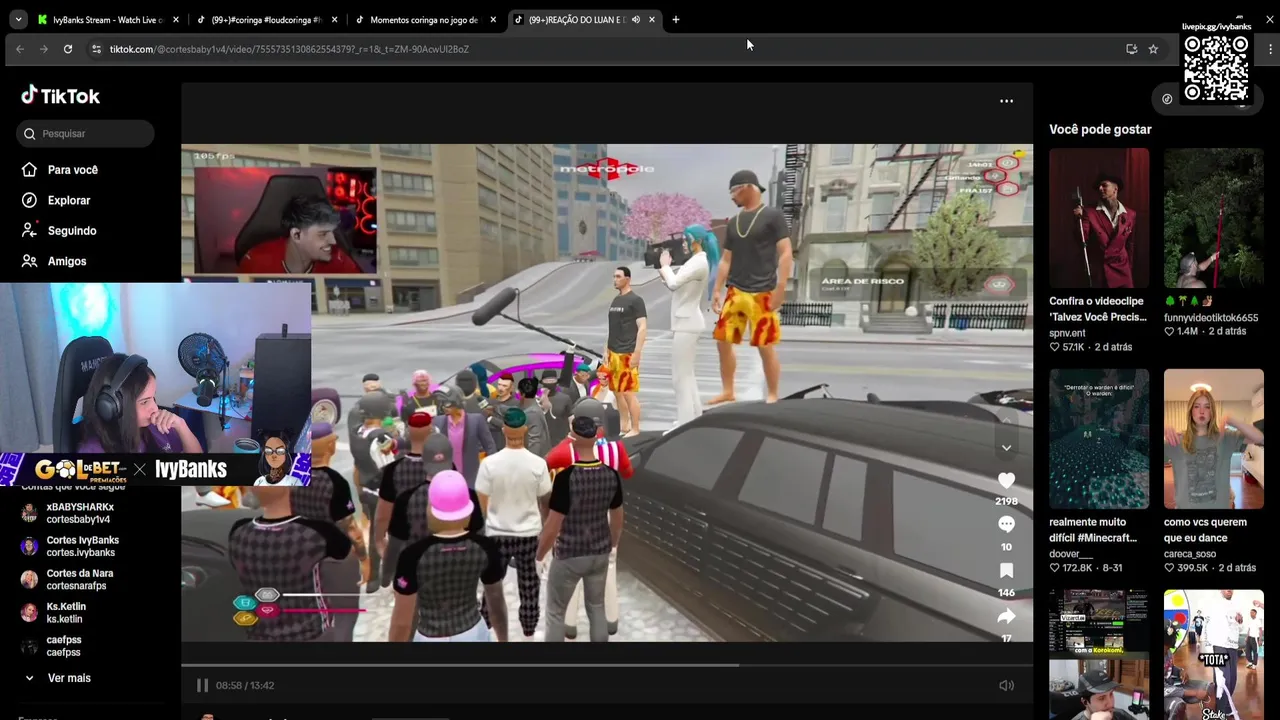Viewport: 1280px width, 720px height.
Task: Seek on the video progress bar
Action: coord(607,665)
